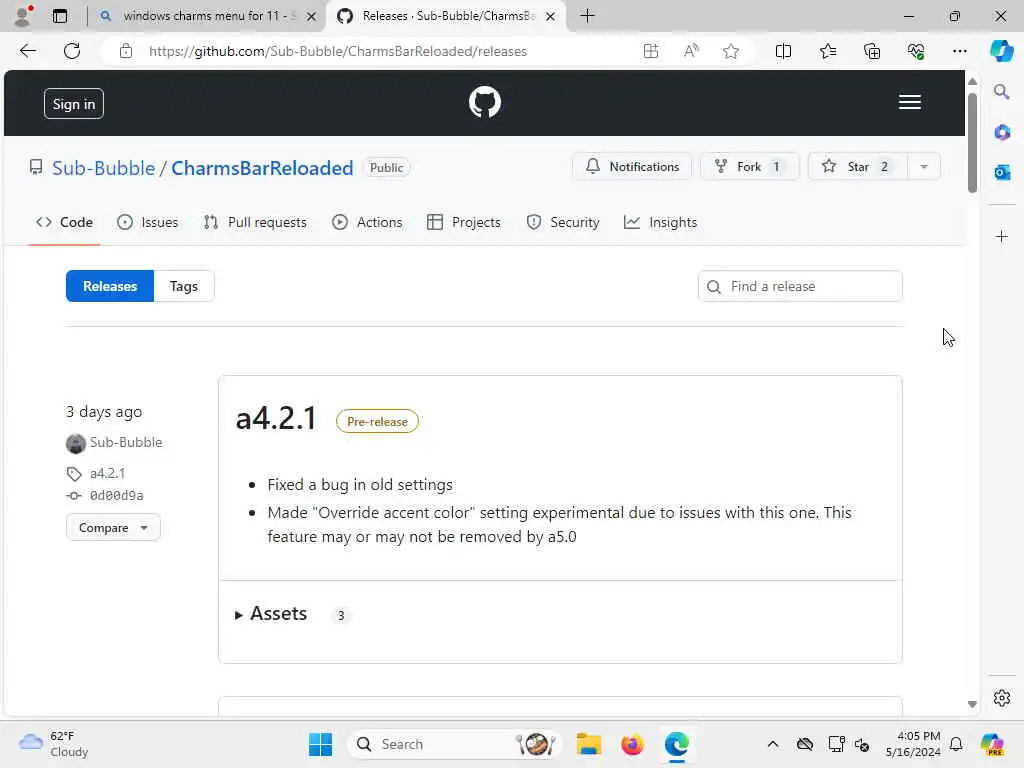This screenshot has height=768, width=1024.
Task: Open the Copilot sidebar icon
Action: pos(1000,51)
